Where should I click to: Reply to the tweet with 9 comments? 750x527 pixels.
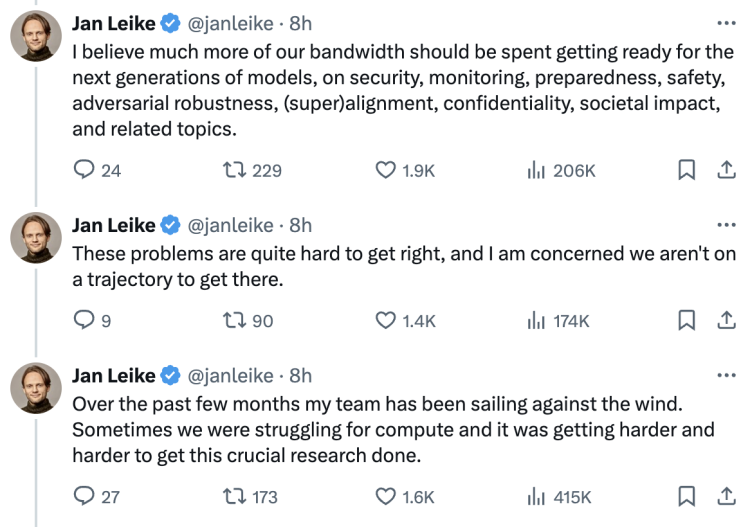tap(84, 320)
